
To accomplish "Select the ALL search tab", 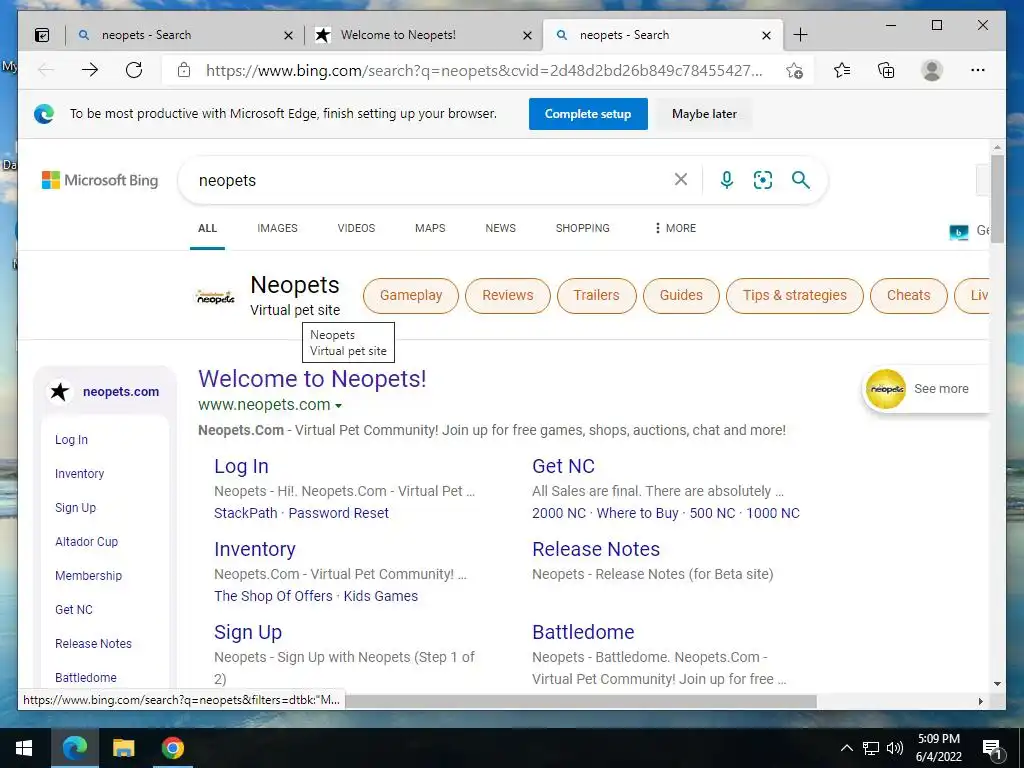I will tap(208, 228).
